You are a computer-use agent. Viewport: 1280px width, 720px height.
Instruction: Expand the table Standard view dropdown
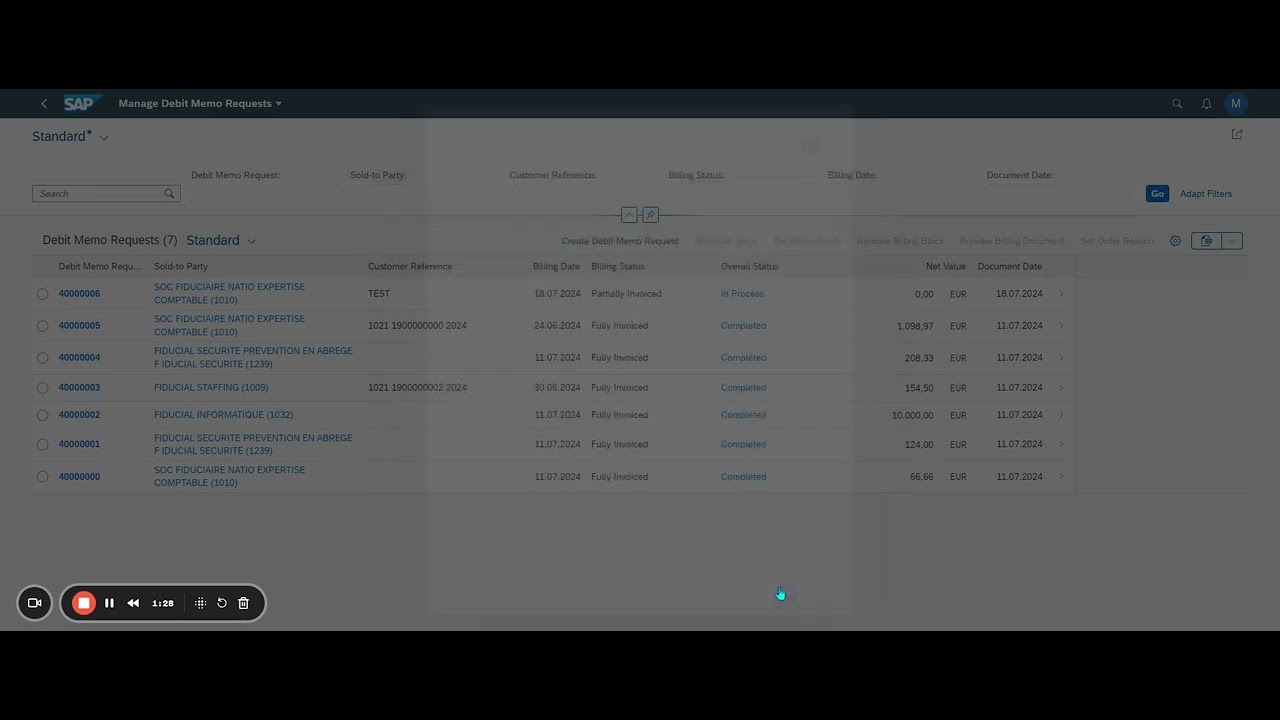pyautogui.click(x=252, y=241)
